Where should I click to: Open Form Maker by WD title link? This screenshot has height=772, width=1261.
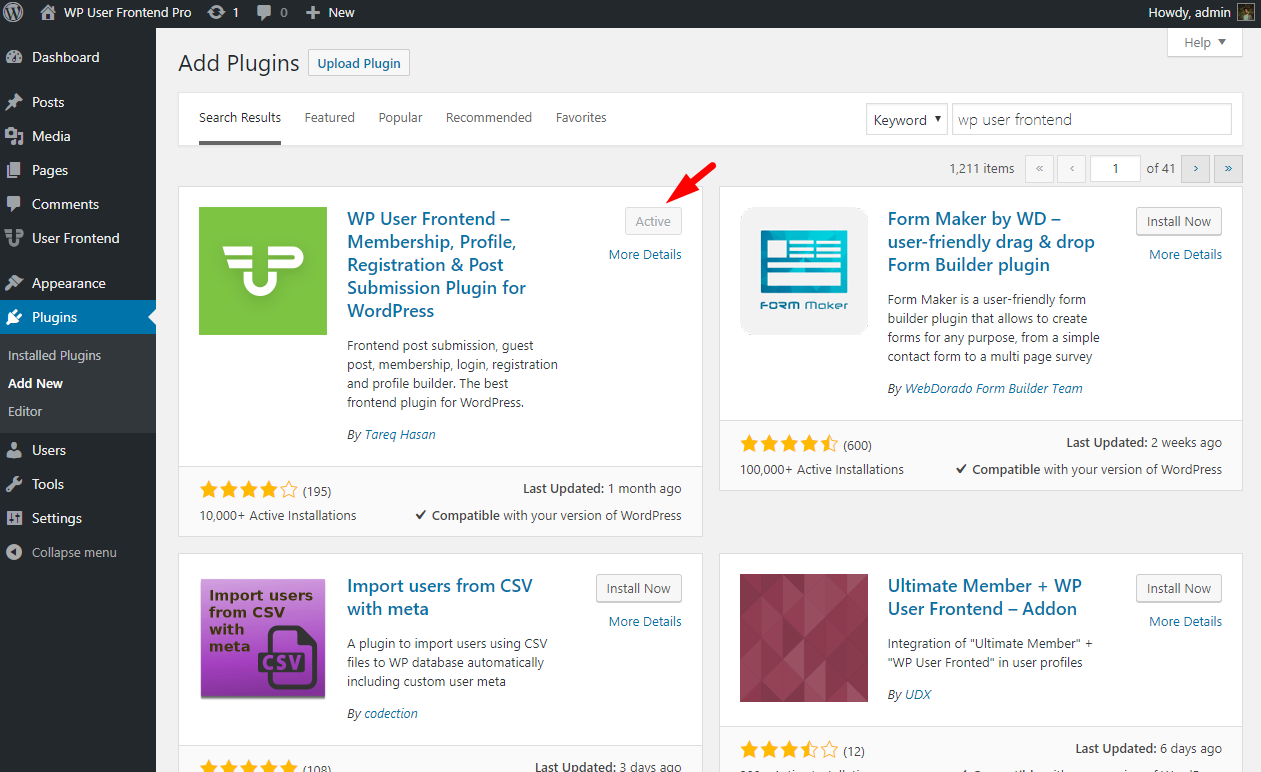[991, 242]
